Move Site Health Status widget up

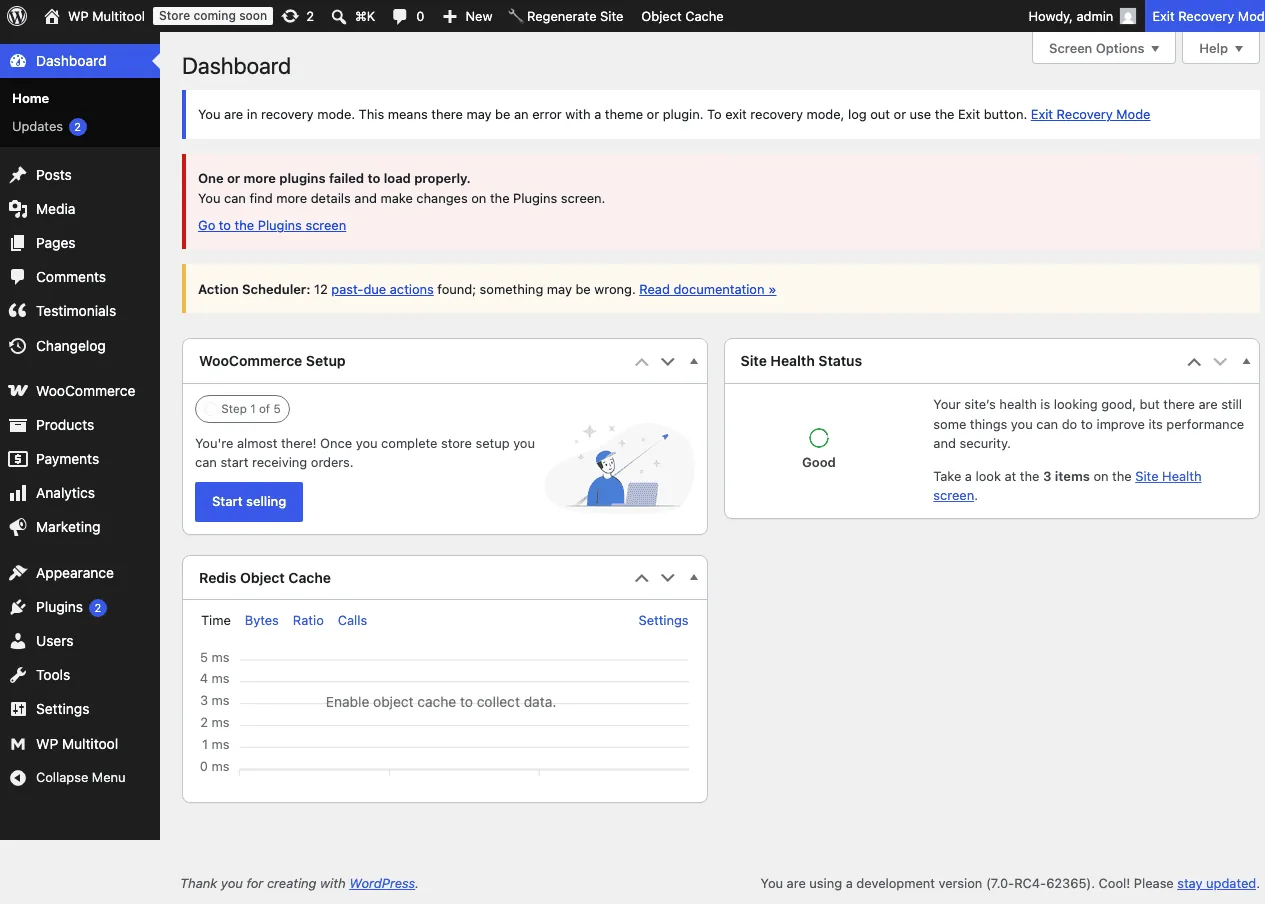(1194, 362)
